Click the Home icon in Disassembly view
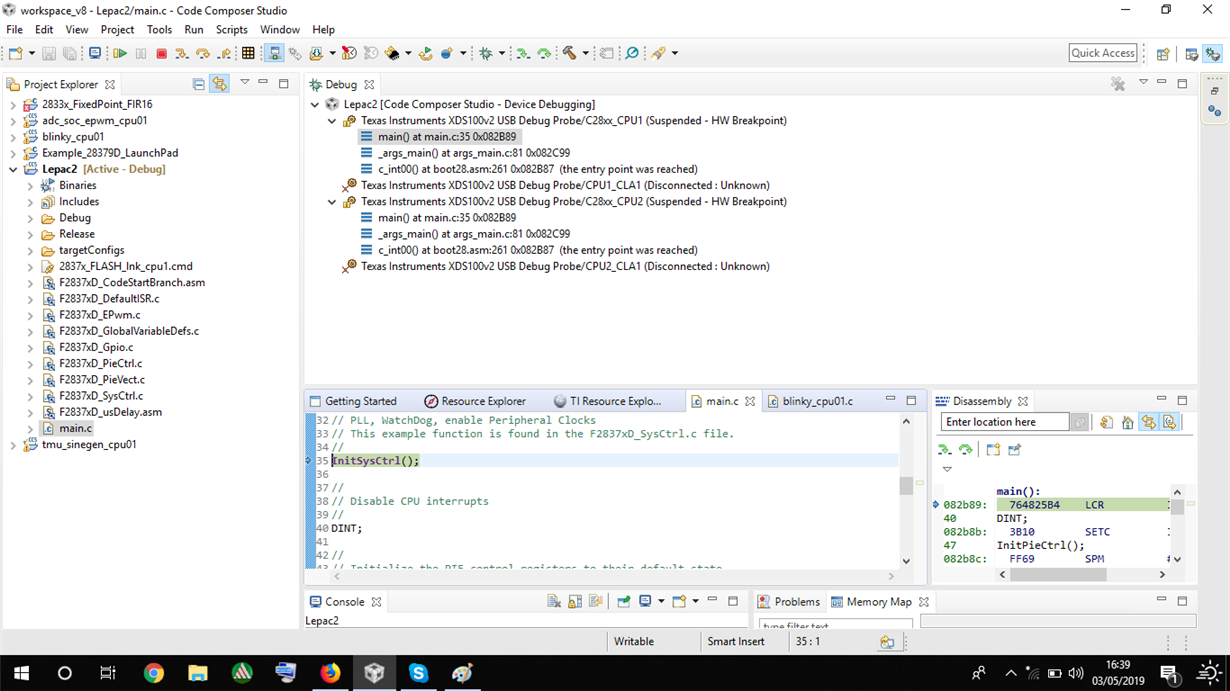 (x=1128, y=422)
